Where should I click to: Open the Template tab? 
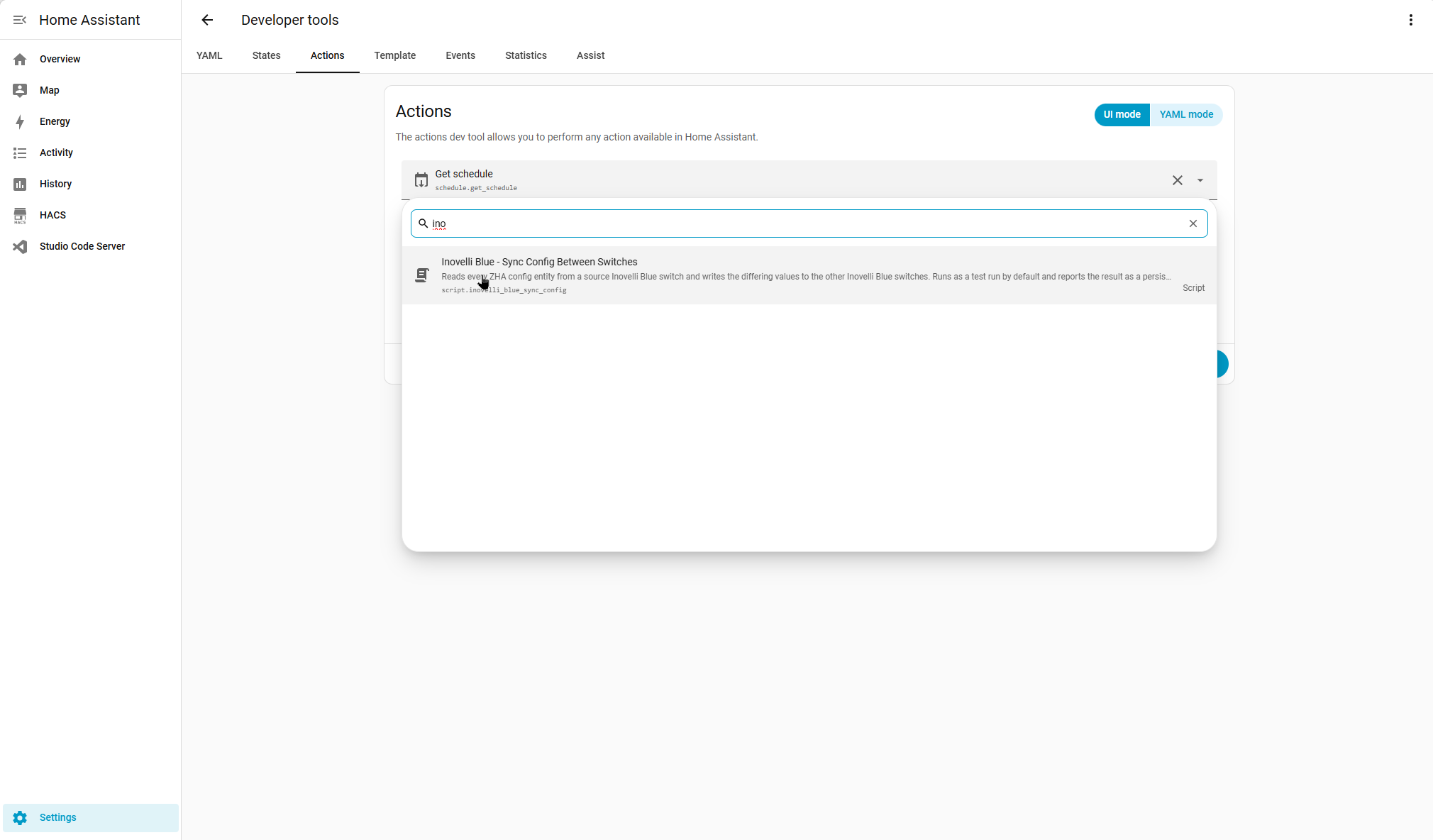[x=395, y=55]
